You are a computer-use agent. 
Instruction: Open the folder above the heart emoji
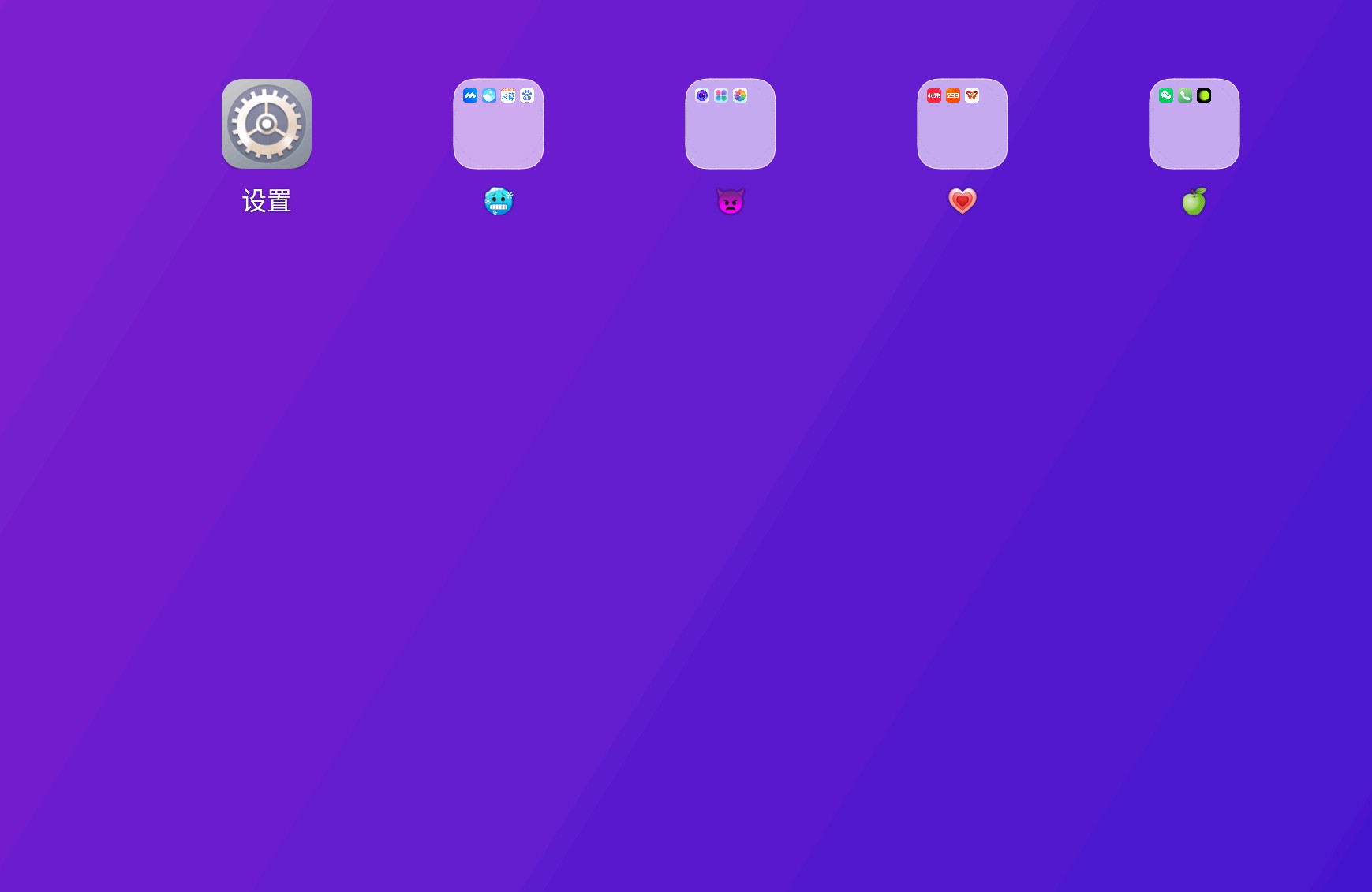click(963, 134)
